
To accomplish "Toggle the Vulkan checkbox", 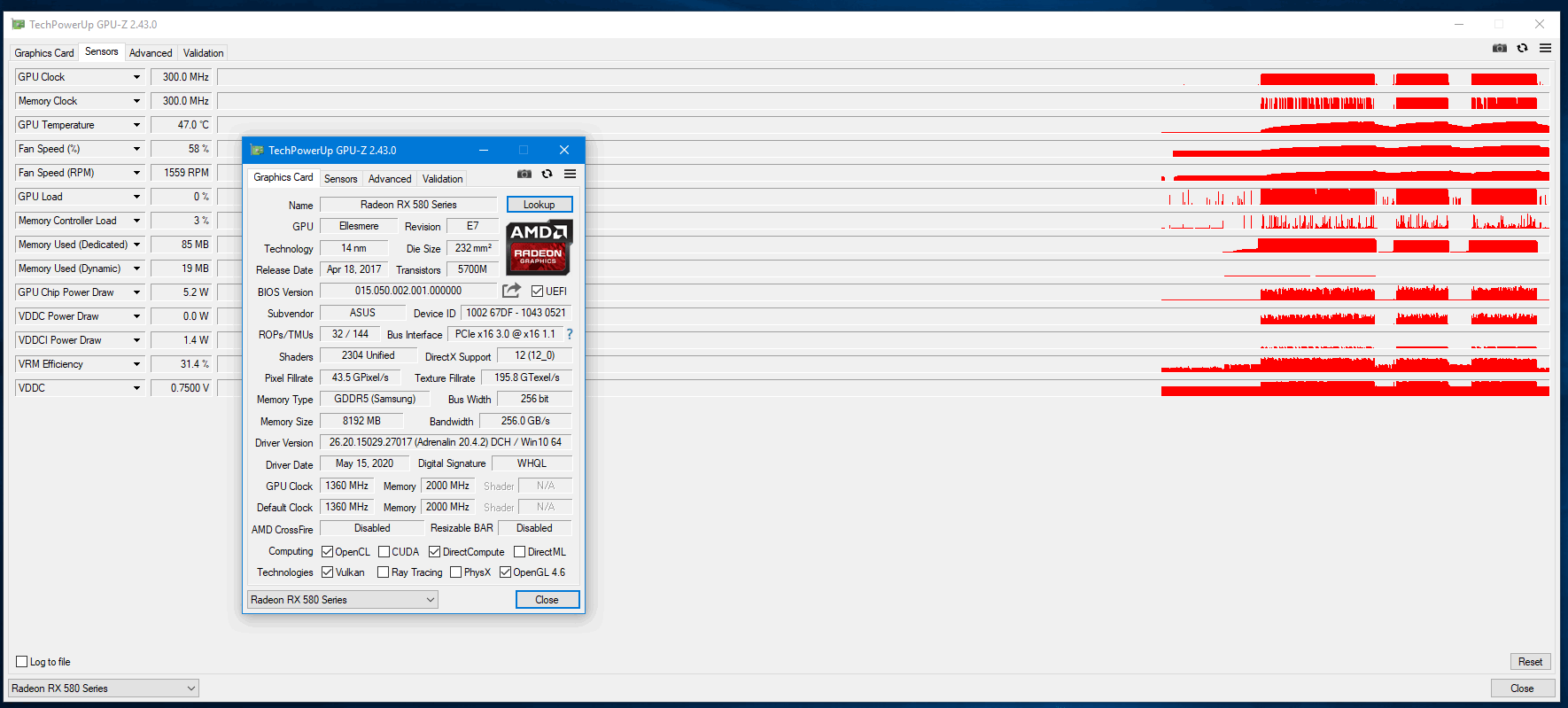I will pos(327,572).
